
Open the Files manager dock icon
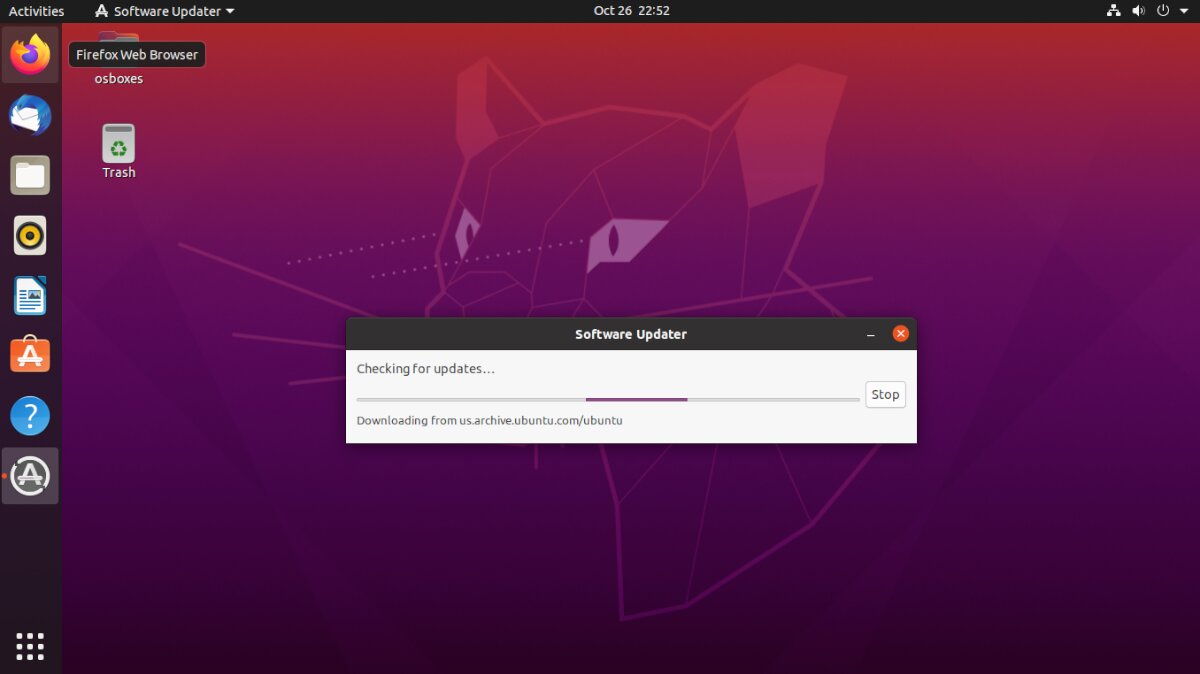point(30,175)
